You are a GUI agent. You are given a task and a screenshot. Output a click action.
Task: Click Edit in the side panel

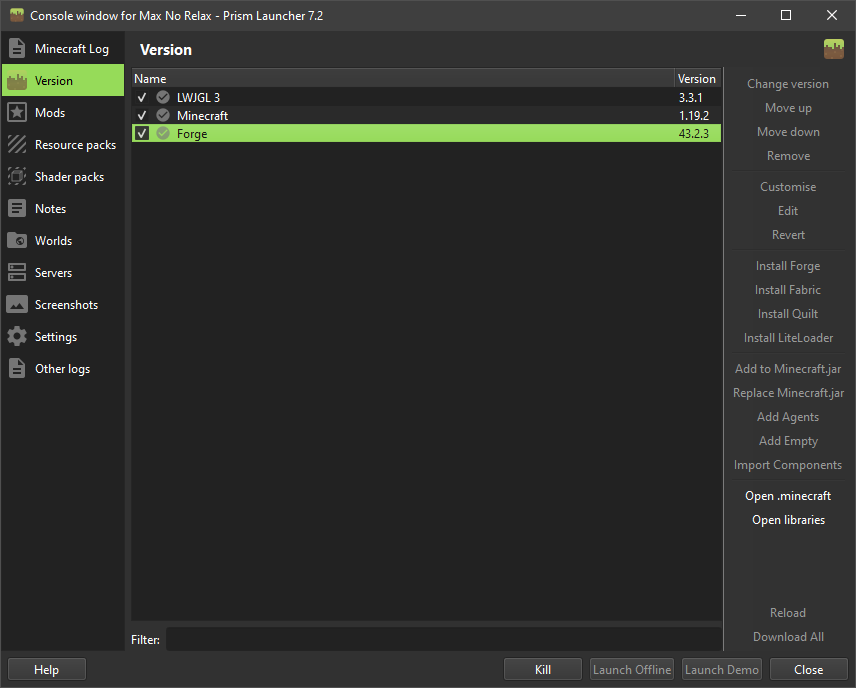pos(788,211)
